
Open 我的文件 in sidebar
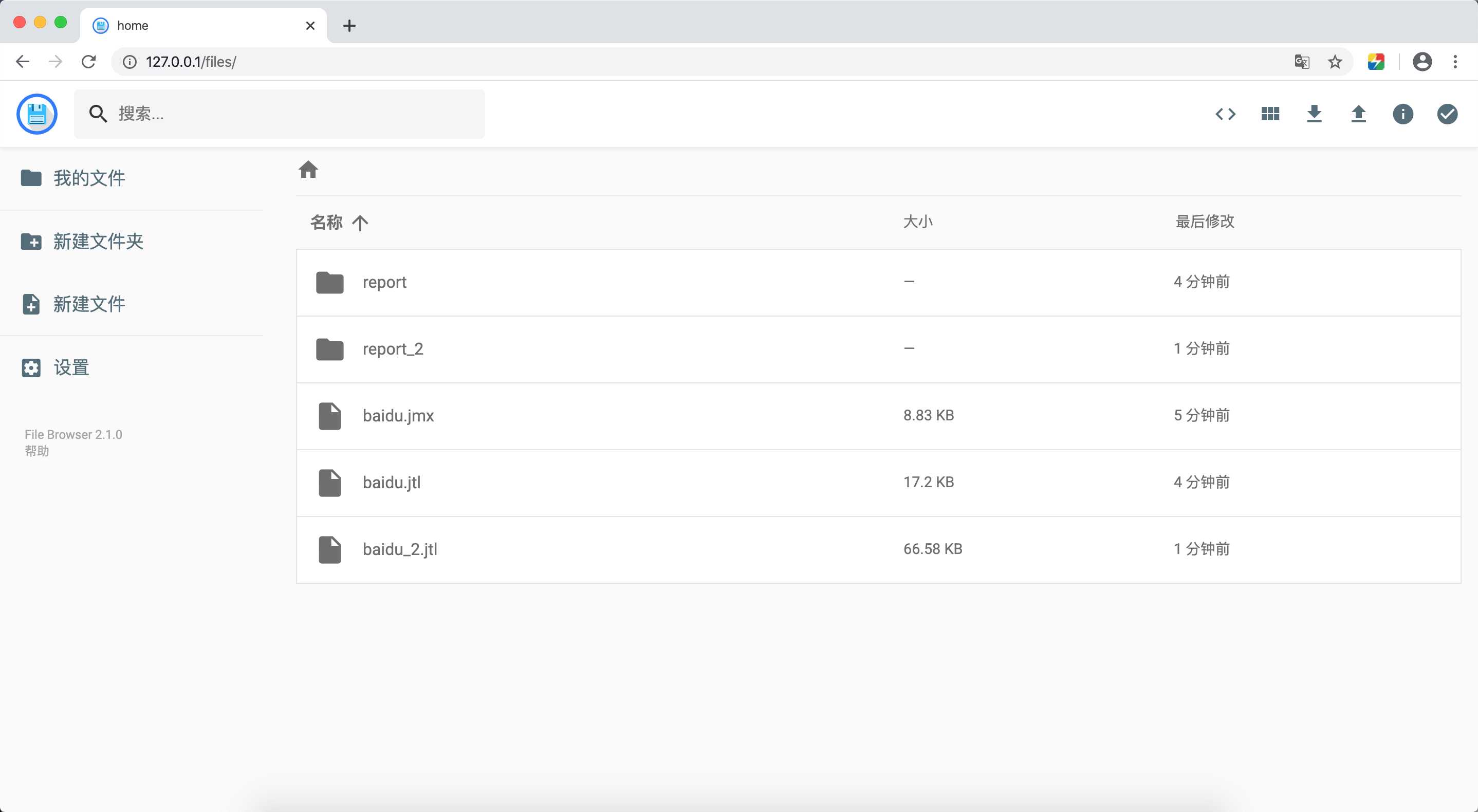(x=73, y=178)
